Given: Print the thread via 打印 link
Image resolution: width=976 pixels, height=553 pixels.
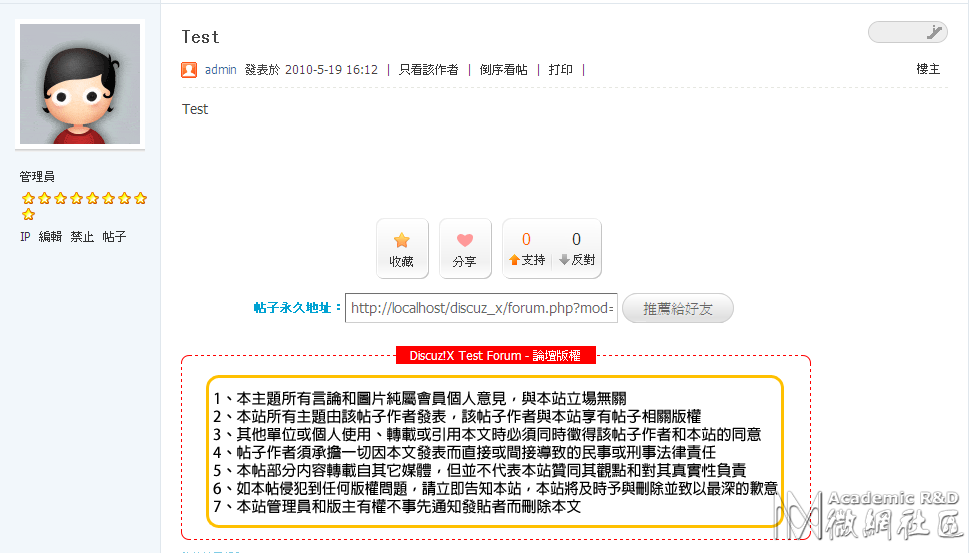Looking at the screenshot, I should (560, 70).
